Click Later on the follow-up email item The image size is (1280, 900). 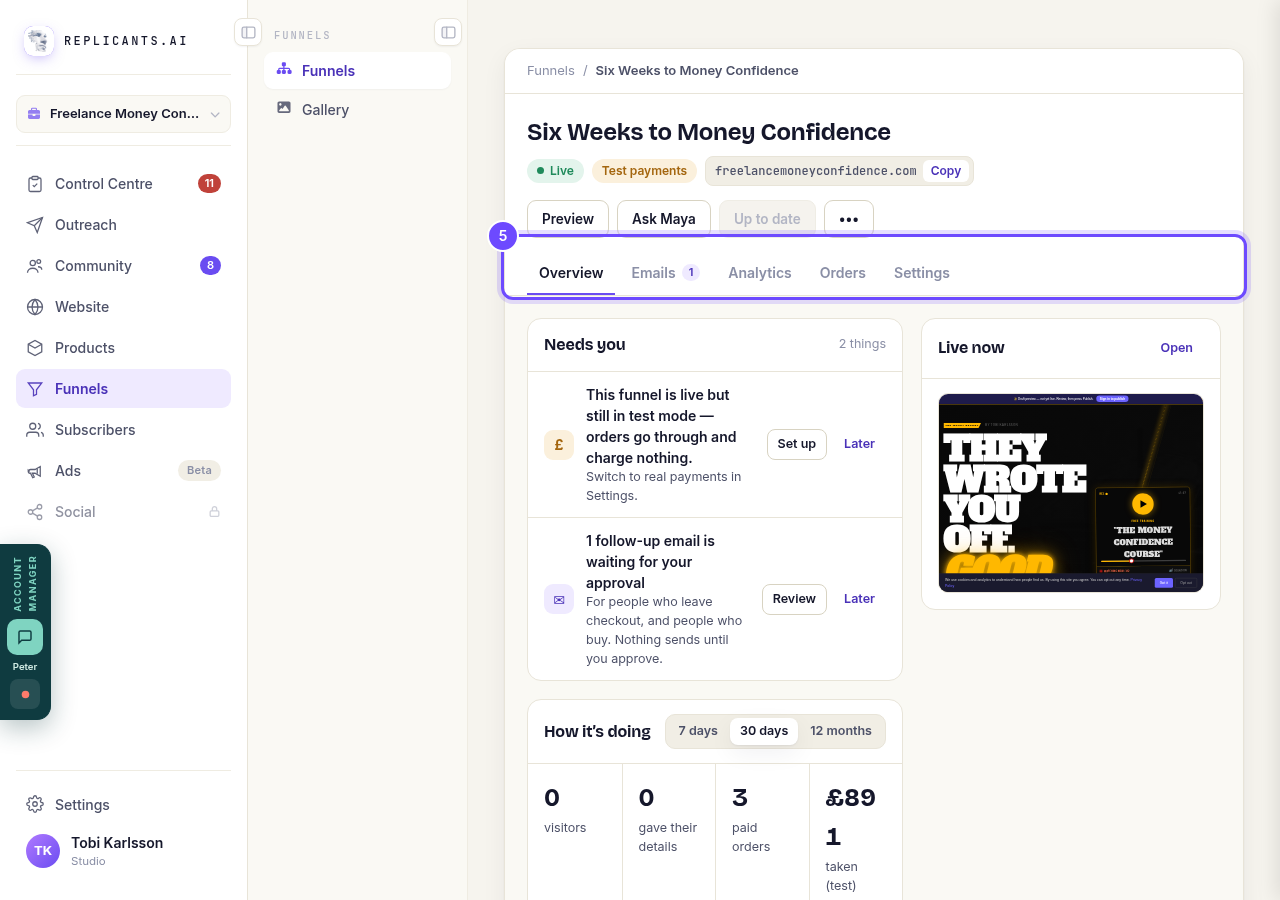pyautogui.click(x=860, y=599)
